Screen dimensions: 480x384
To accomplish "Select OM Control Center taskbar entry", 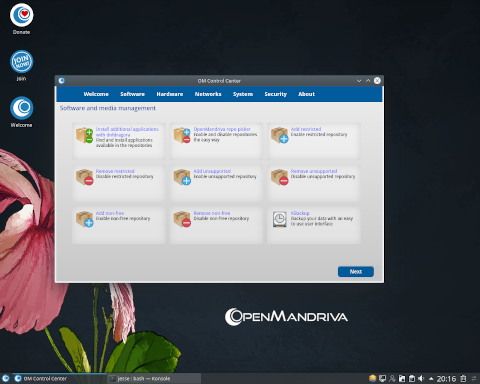I will pyautogui.click(x=59, y=379).
